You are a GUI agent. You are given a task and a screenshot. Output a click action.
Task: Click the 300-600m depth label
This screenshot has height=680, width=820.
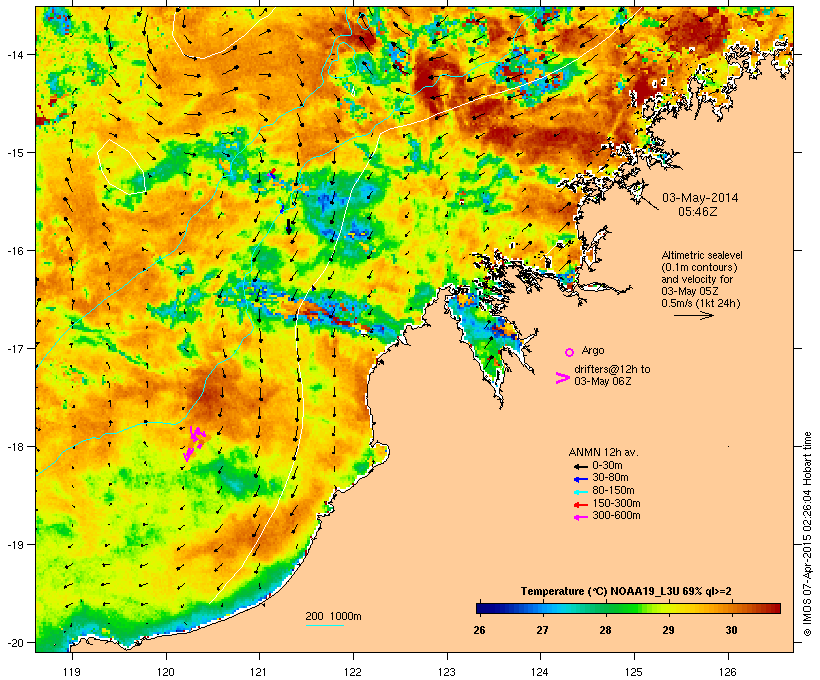616,516
